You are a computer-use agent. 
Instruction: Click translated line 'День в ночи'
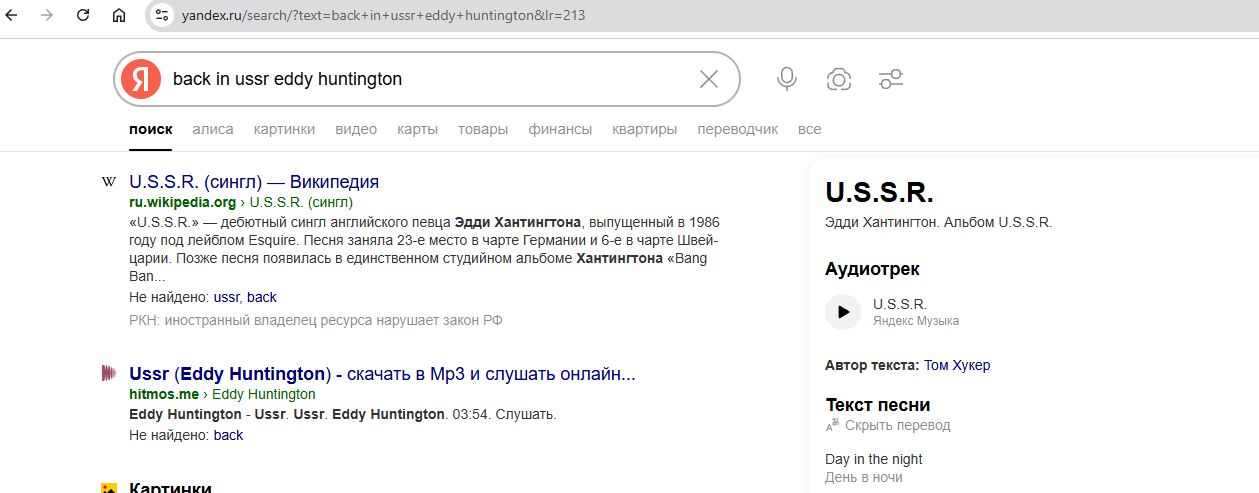(864, 477)
